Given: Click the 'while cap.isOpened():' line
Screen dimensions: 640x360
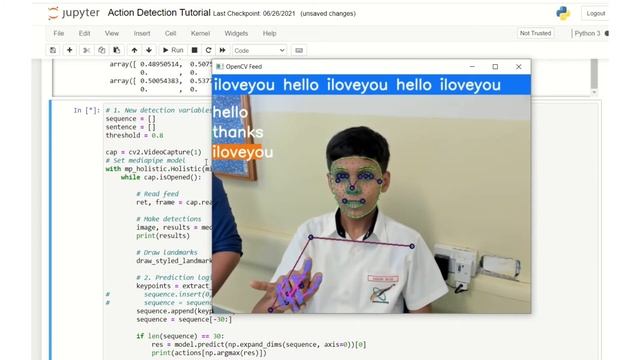Looking at the screenshot, I should [161, 177].
